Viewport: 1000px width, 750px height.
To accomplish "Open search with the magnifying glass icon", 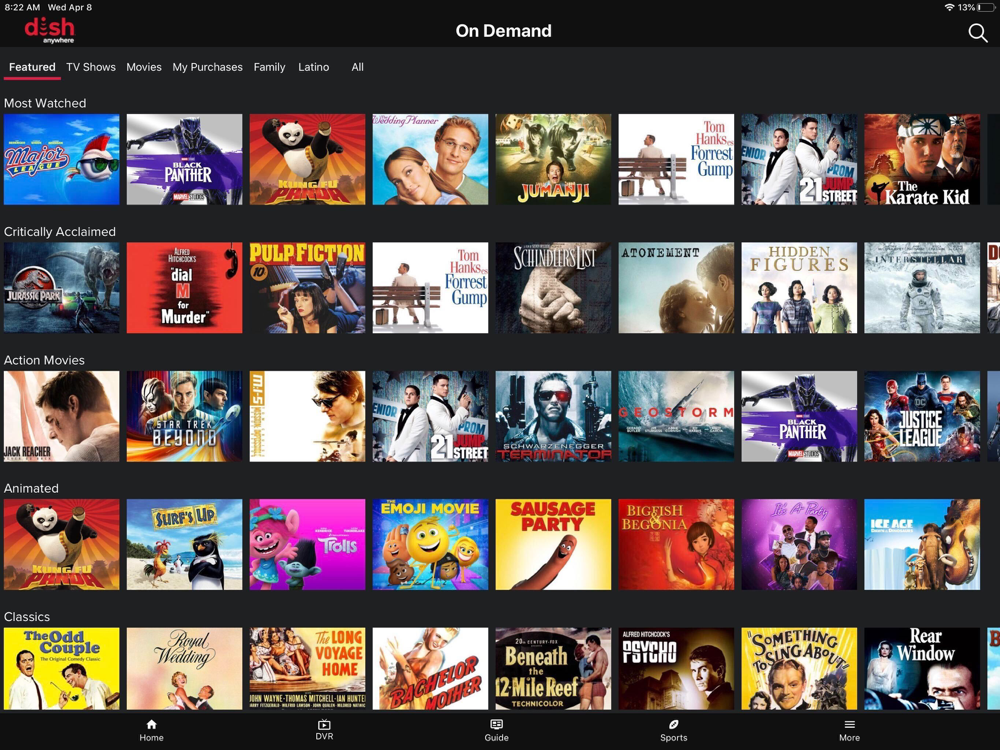I will [x=977, y=33].
